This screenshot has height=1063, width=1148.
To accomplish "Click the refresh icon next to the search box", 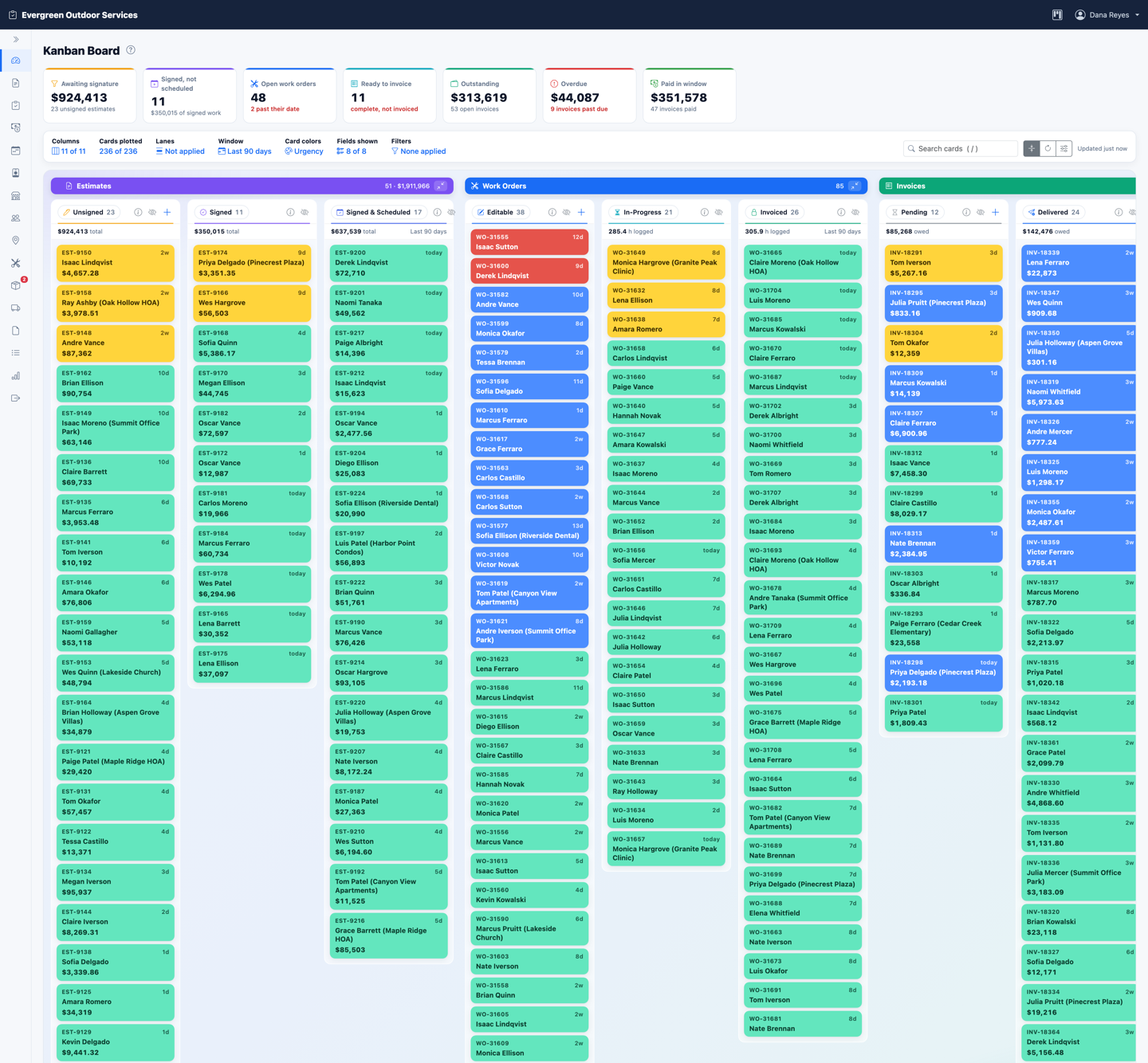I will [x=1048, y=148].
